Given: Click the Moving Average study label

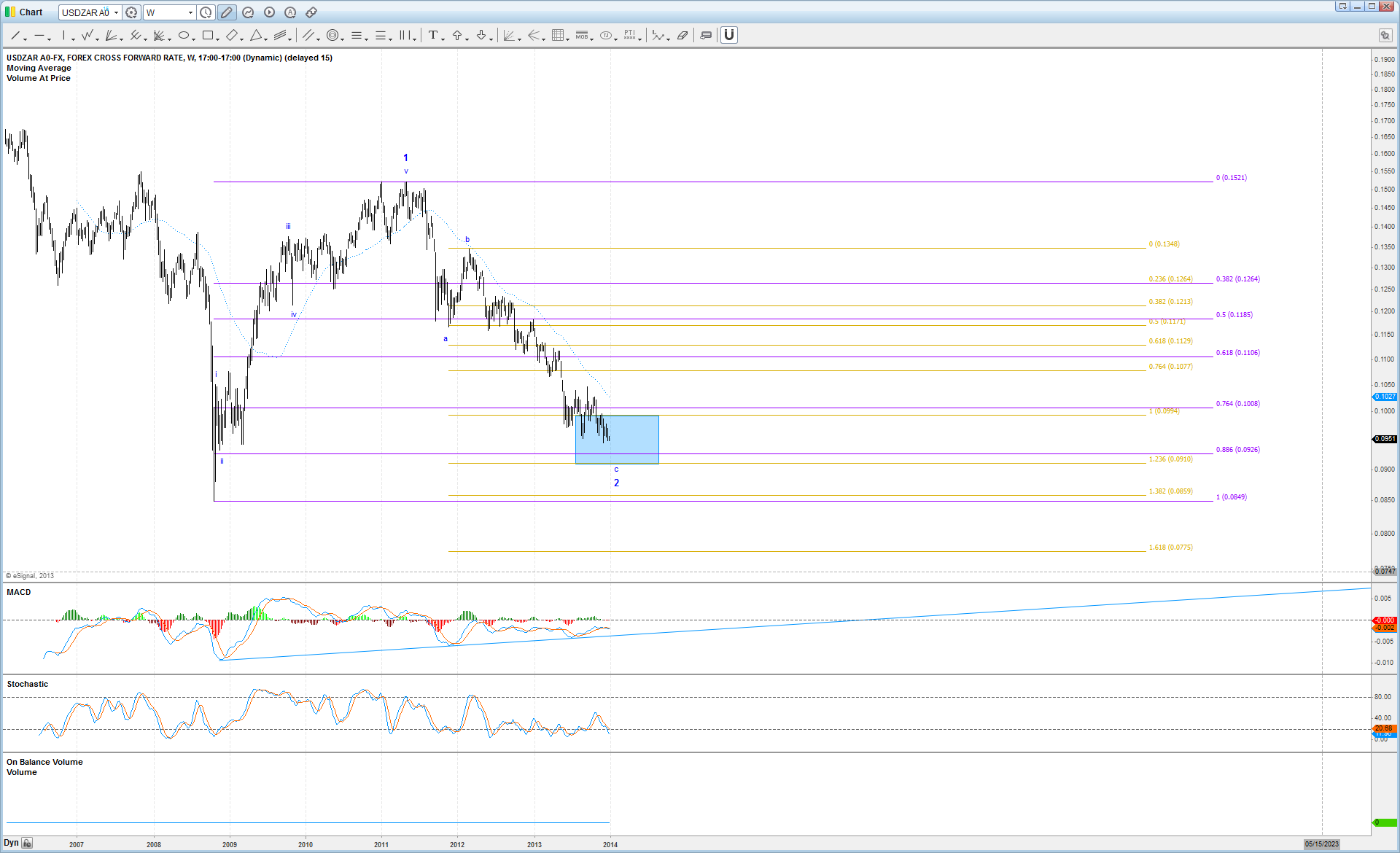Looking at the screenshot, I should [39, 68].
